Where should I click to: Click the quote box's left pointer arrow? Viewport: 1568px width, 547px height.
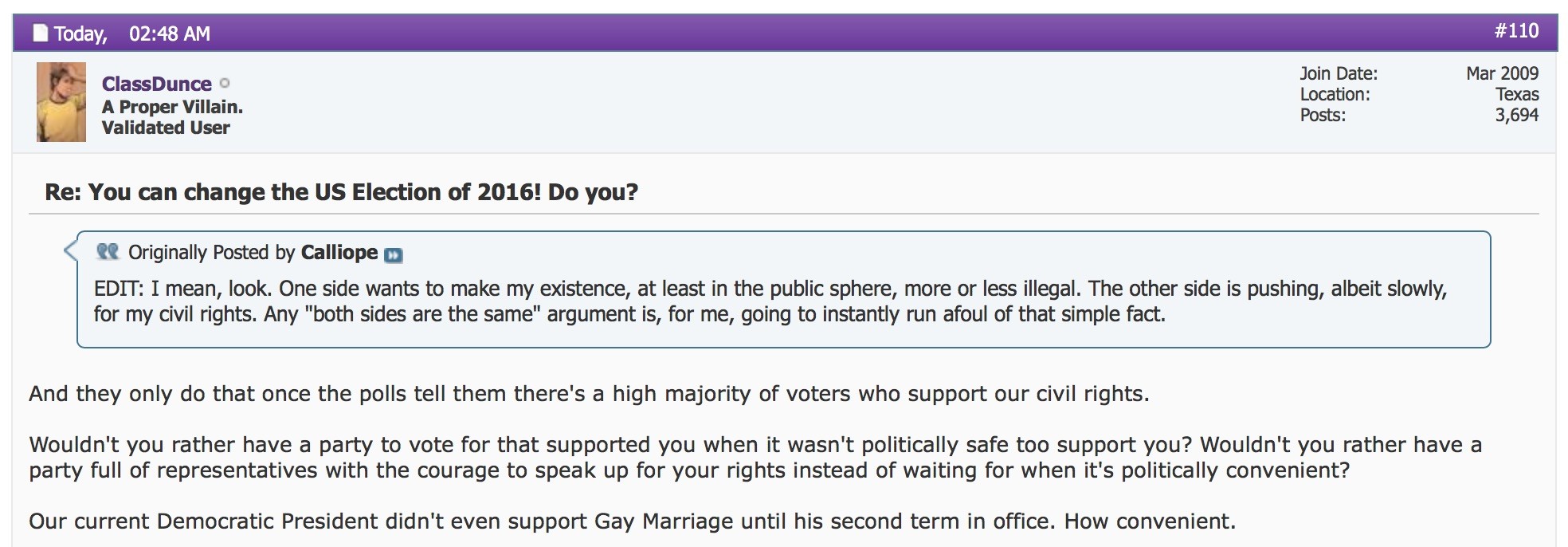coord(70,250)
